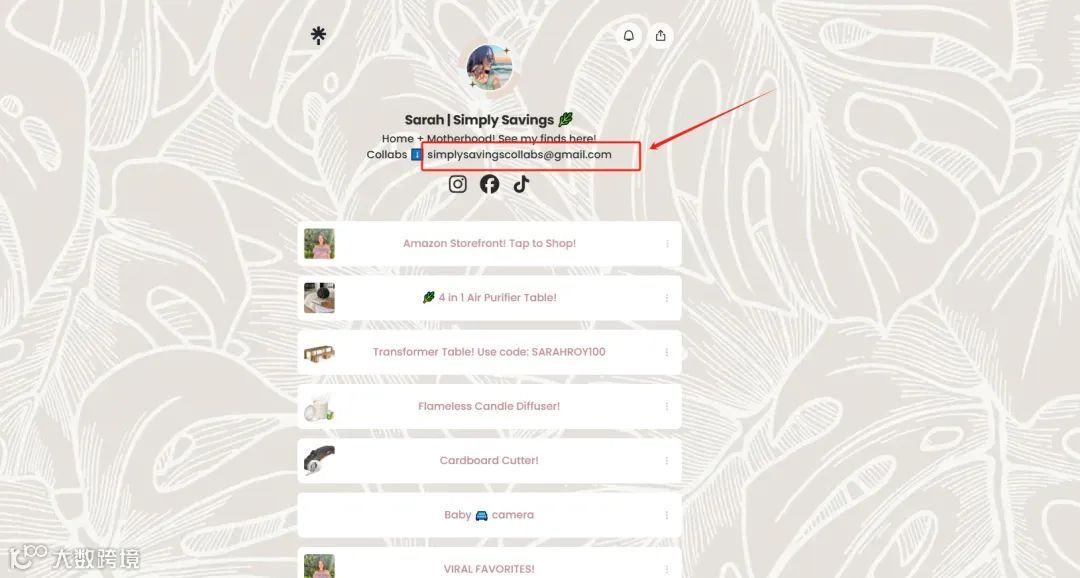Open the Facebook profile icon

point(490,184)
